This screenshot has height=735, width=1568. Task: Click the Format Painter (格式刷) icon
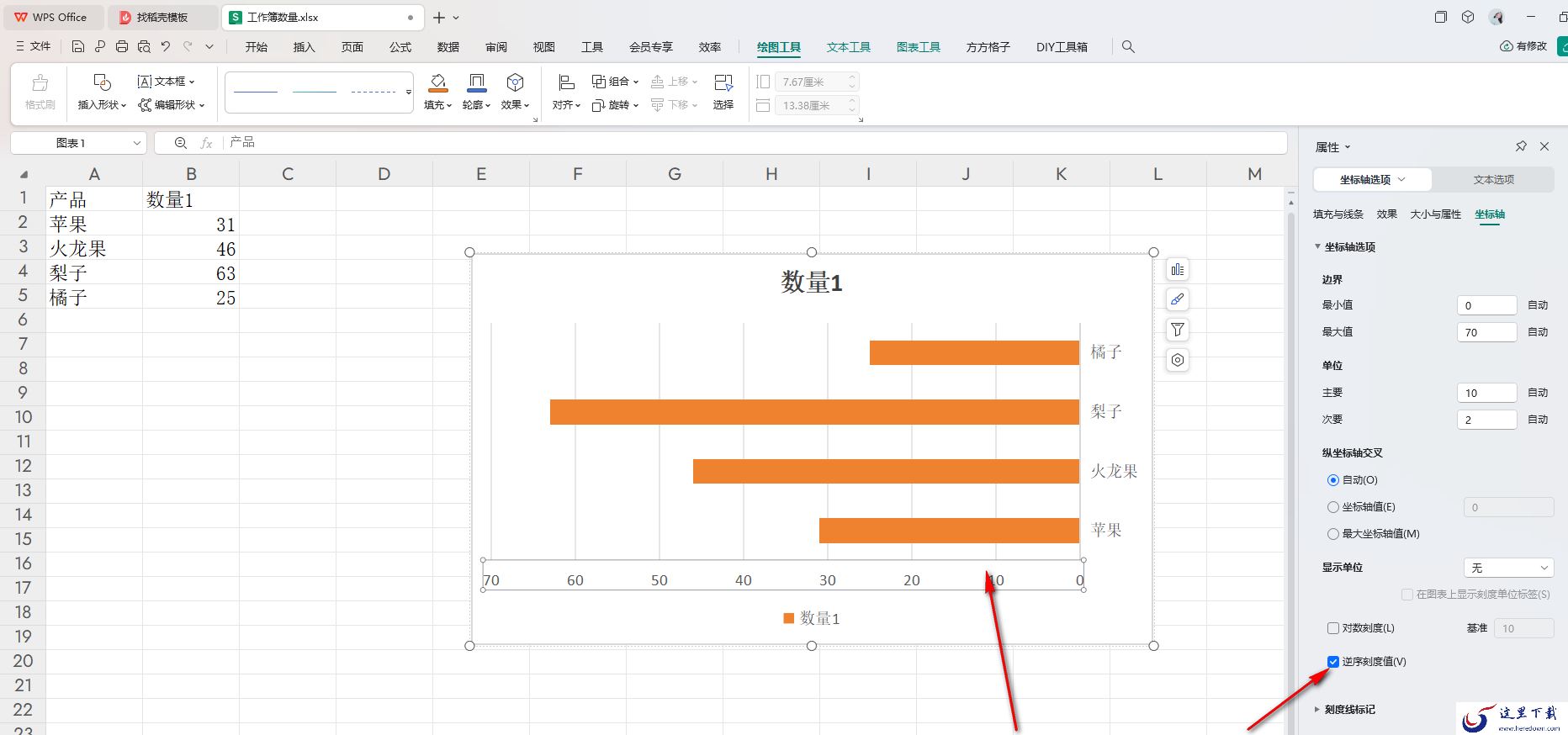[x=40, y=83]
